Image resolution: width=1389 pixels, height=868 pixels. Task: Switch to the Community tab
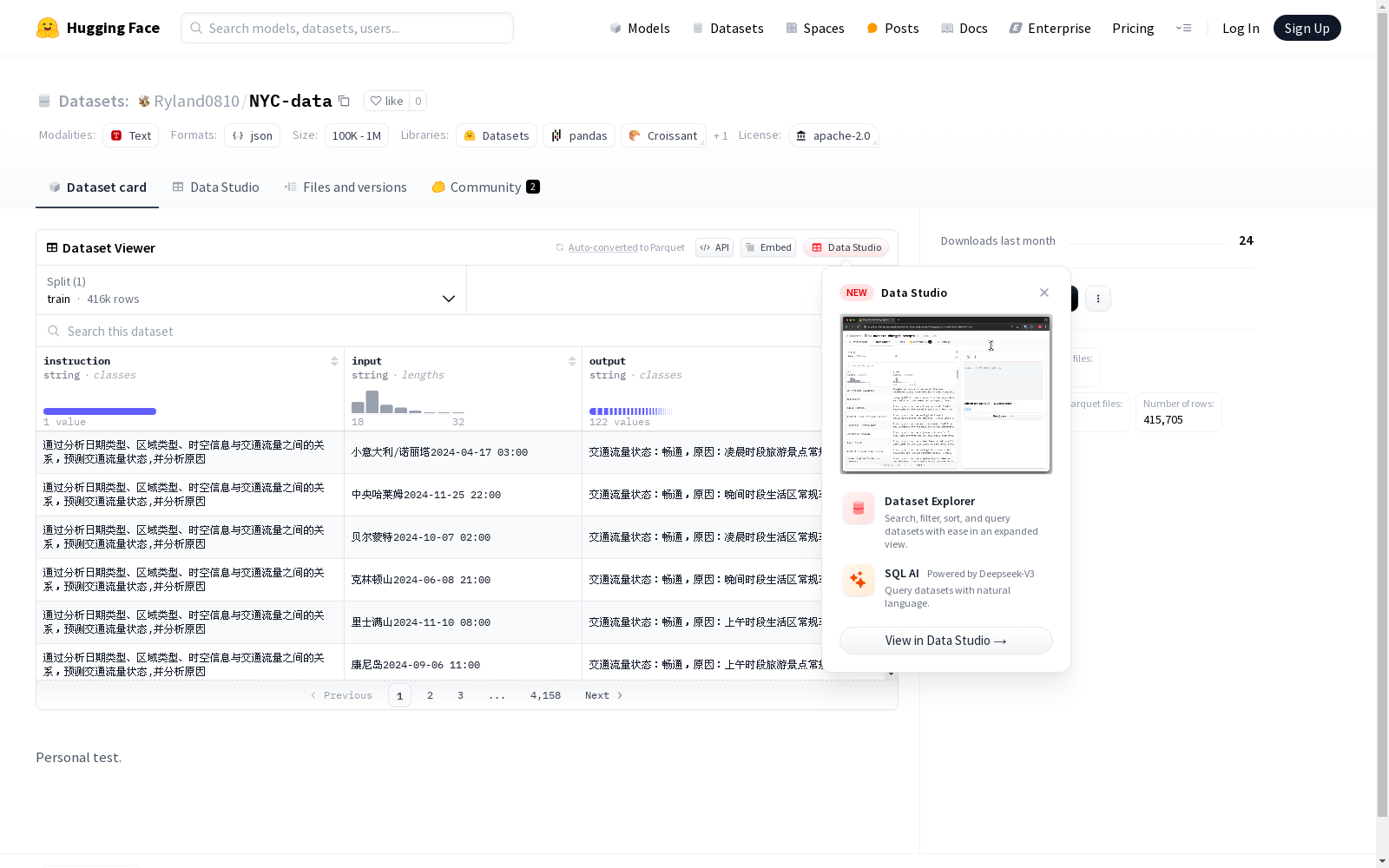[485, 187]
